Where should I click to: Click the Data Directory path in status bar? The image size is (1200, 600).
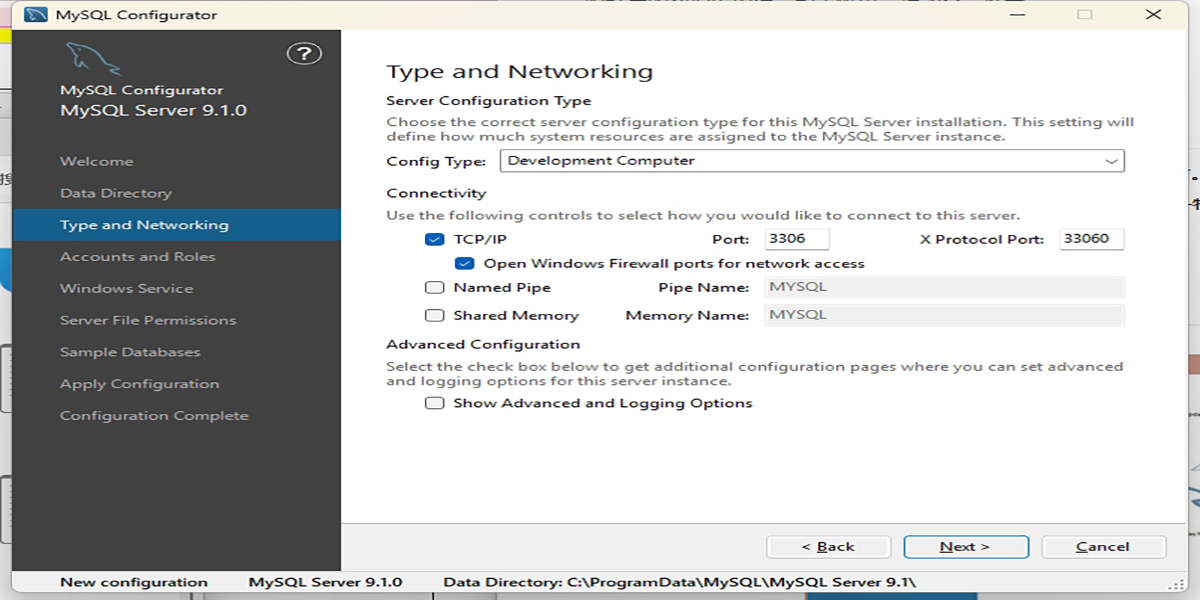point(680,582)
